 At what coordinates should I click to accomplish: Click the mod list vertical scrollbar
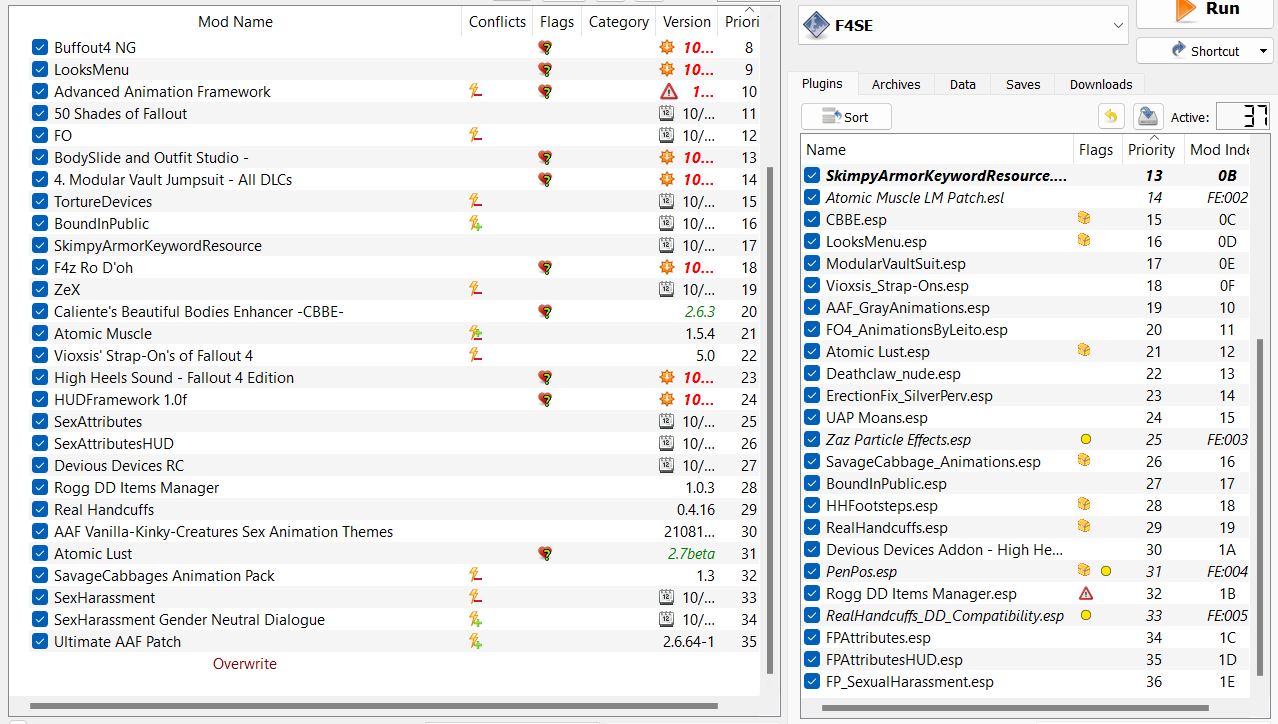769,420
